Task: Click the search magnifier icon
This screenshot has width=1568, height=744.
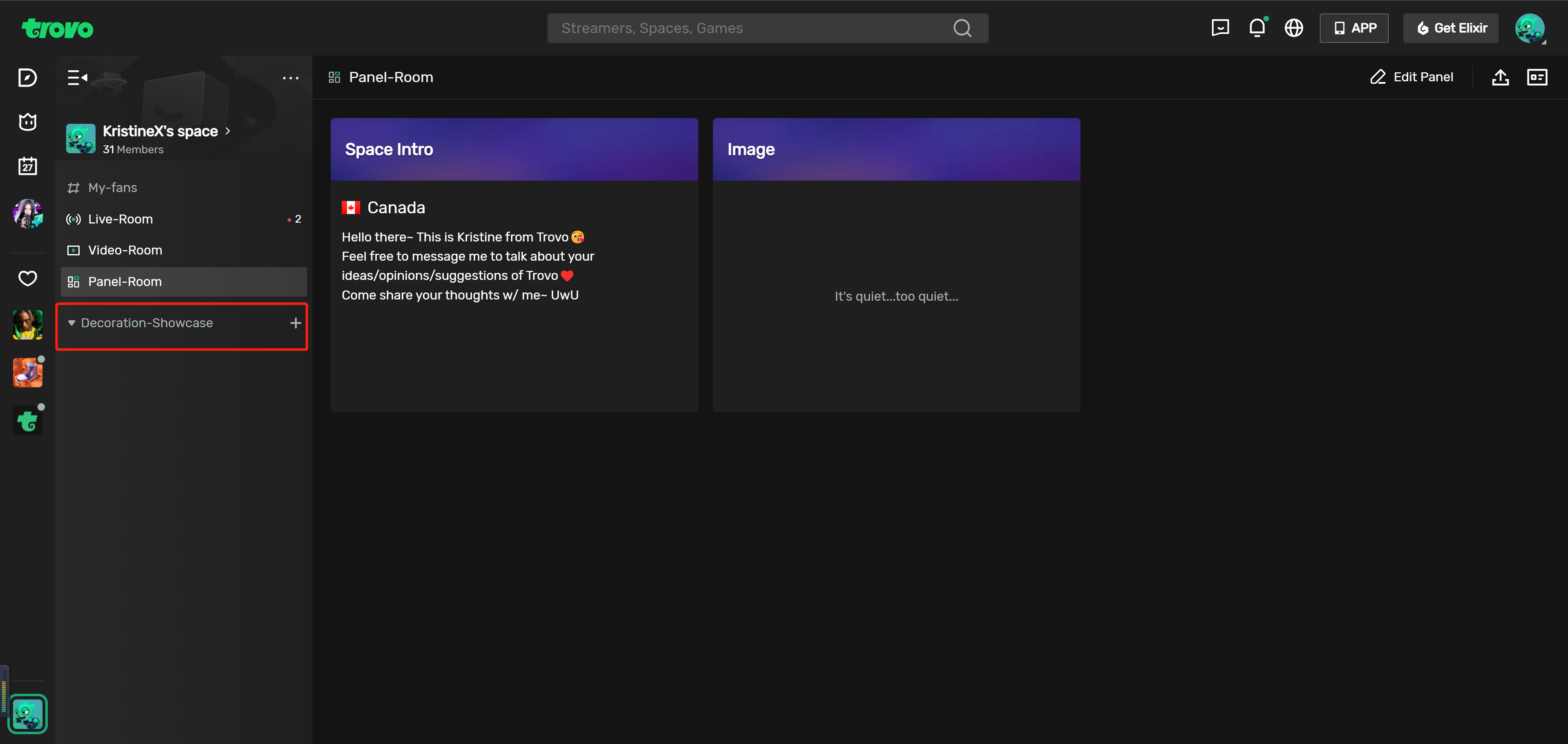Action: [x=962, y=28]
